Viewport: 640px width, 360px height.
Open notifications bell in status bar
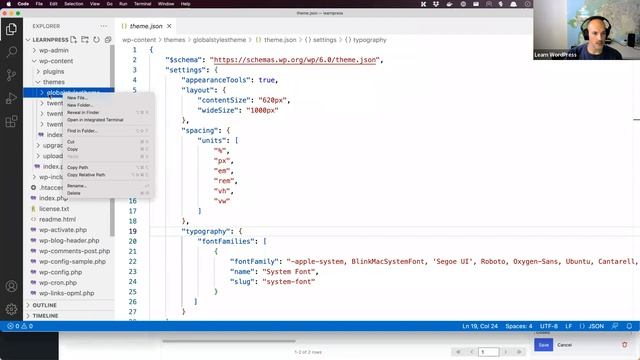click(x=629, y=326)
